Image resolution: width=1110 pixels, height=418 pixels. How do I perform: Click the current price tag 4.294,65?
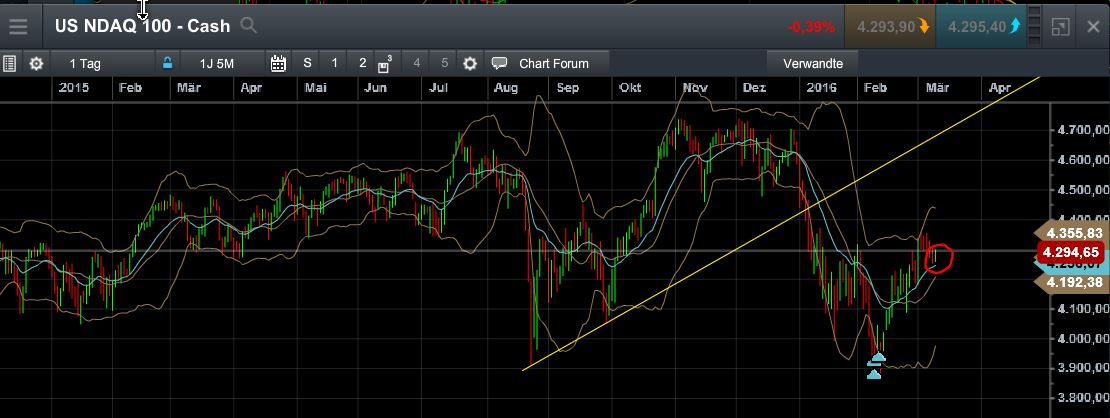[x=1071, y=252]
